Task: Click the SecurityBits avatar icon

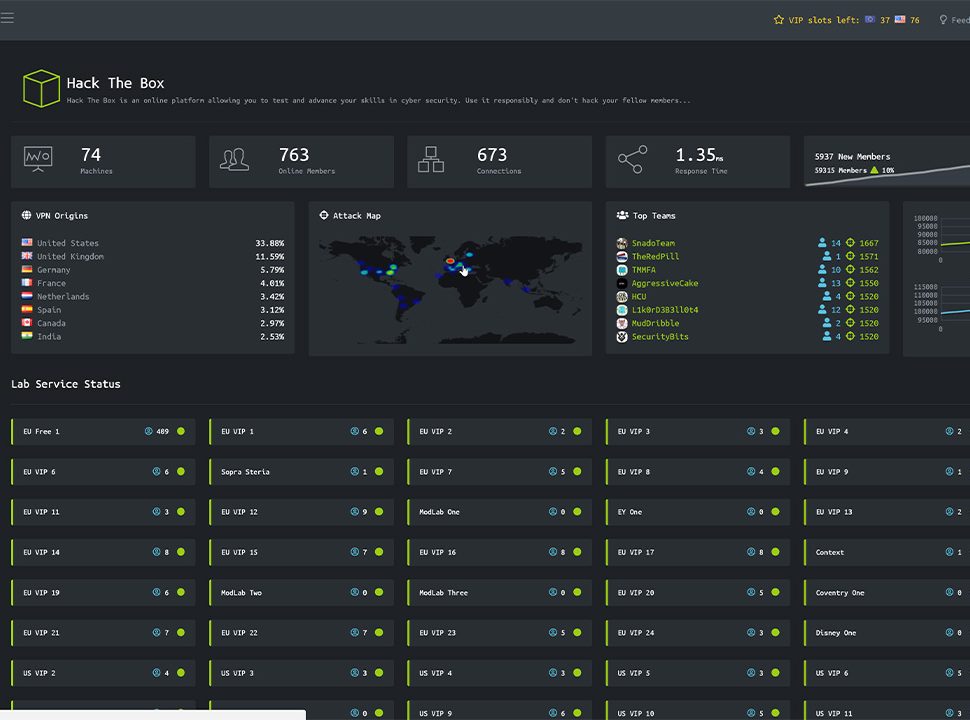Action: 622,336
